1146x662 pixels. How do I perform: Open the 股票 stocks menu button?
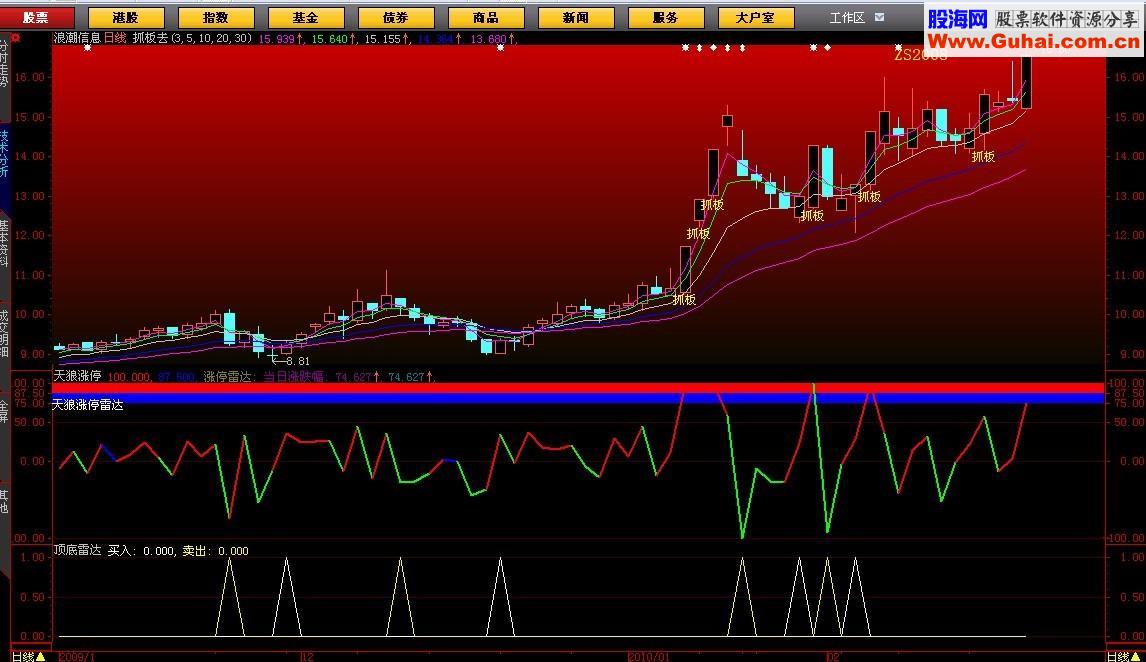(x=36, y=18)
